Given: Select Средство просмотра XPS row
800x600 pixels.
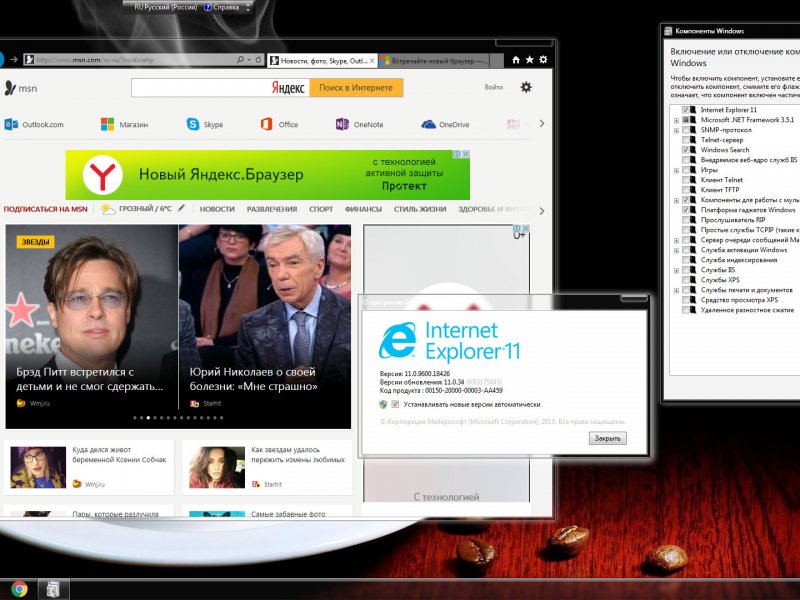Looking at the screenshot, I should pyautogui.click(x=739, y=300).
